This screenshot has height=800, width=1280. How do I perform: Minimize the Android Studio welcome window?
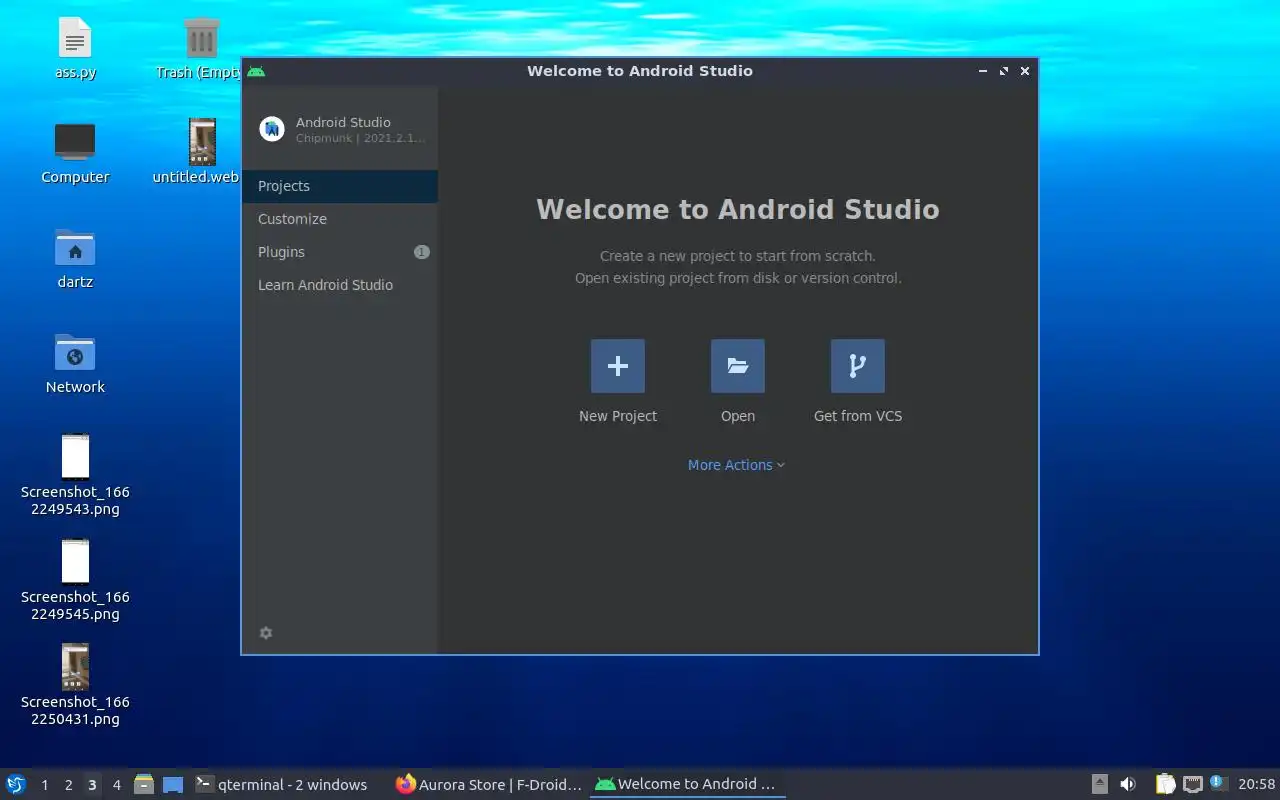(983, 71)
